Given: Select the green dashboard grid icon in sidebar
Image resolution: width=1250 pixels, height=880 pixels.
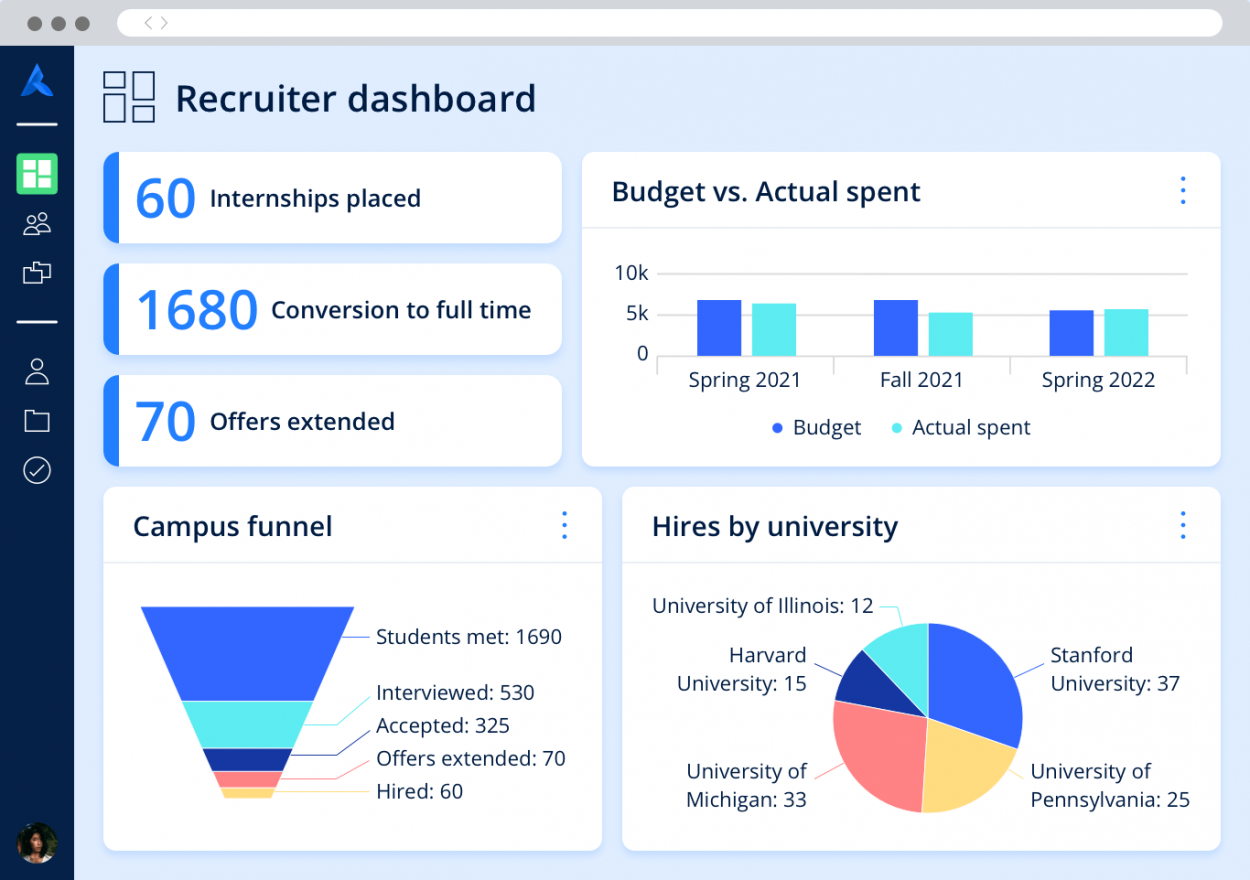Looking at the screenshot, I should click(37, 174).
